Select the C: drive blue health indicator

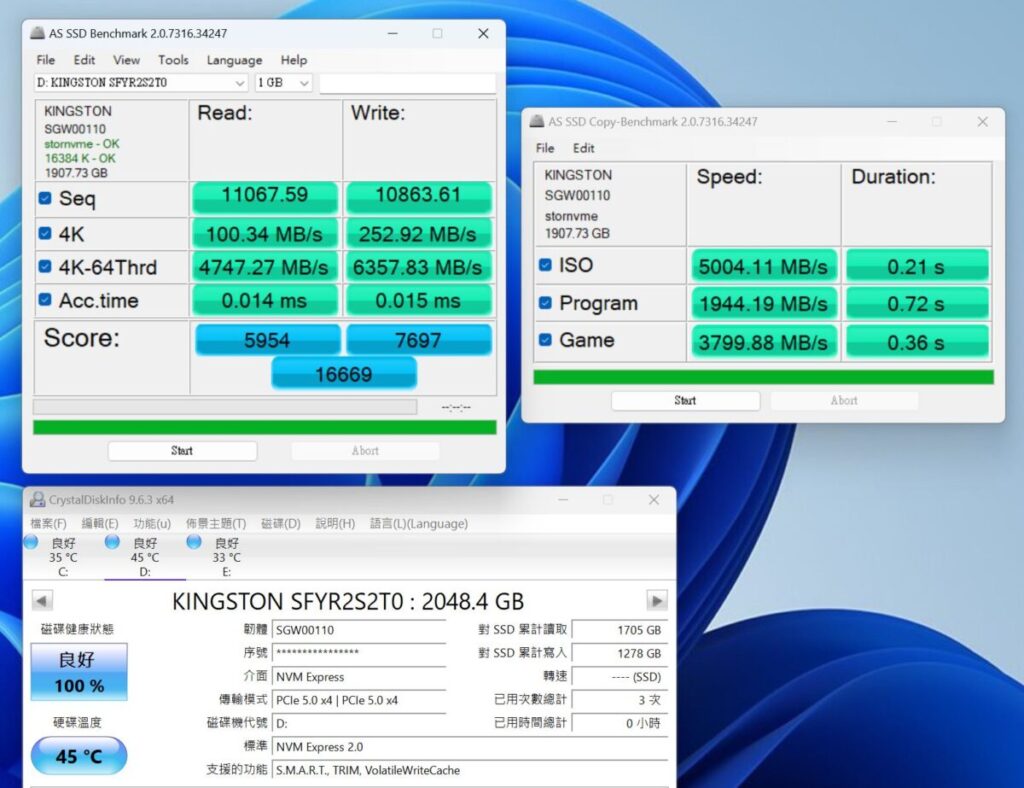tap(31, 541)
